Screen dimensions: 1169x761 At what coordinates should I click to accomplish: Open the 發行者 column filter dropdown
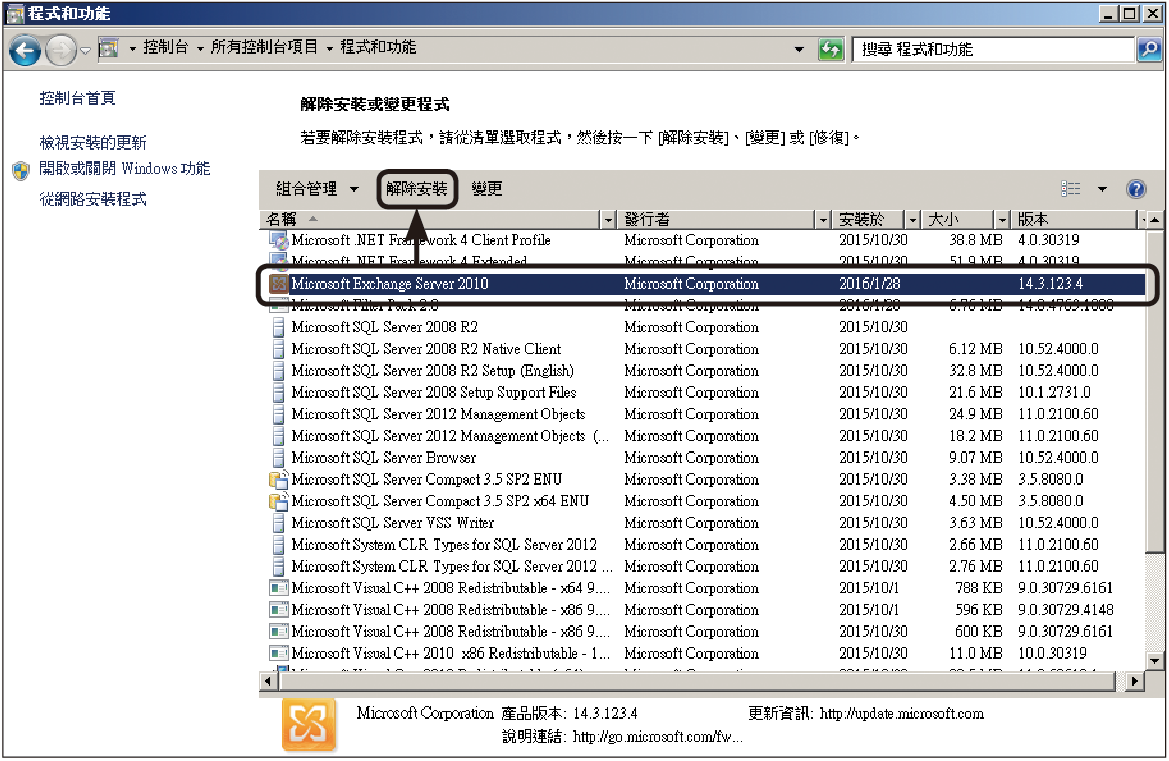[x=823, y=220]
